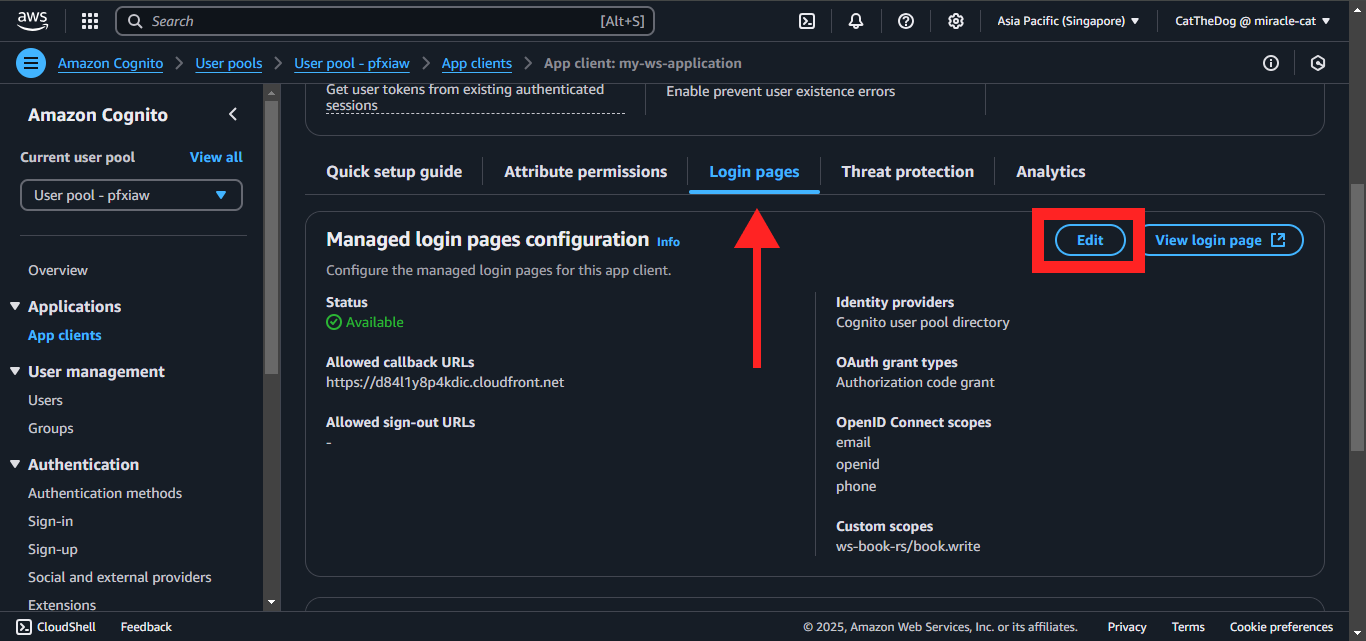Open the Info link beside the heading
Screen dimensions: 1366x641
coord(668,242)
